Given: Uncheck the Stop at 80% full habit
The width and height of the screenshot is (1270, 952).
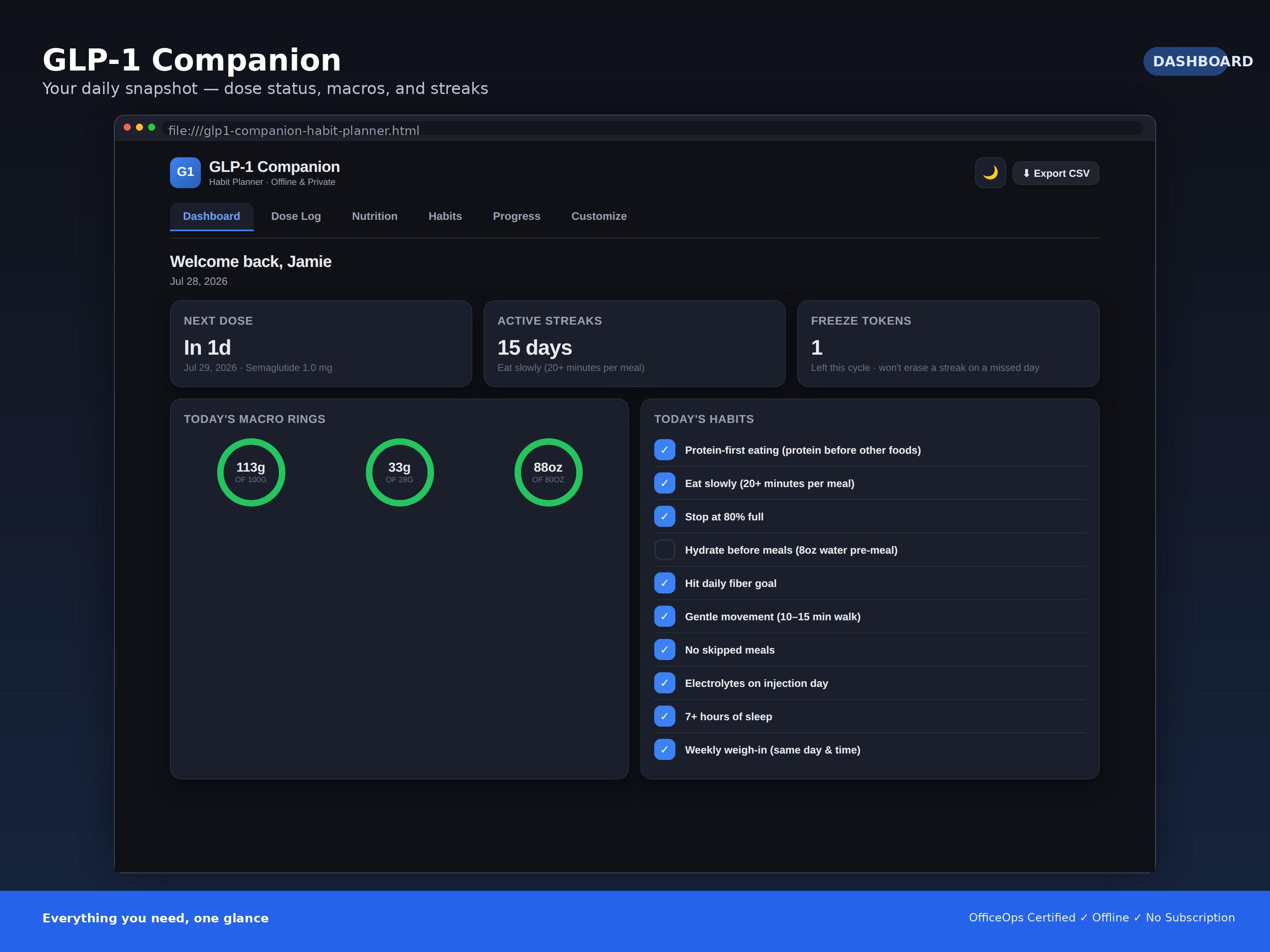Looking at the screenshot, I should pos(665,517).
